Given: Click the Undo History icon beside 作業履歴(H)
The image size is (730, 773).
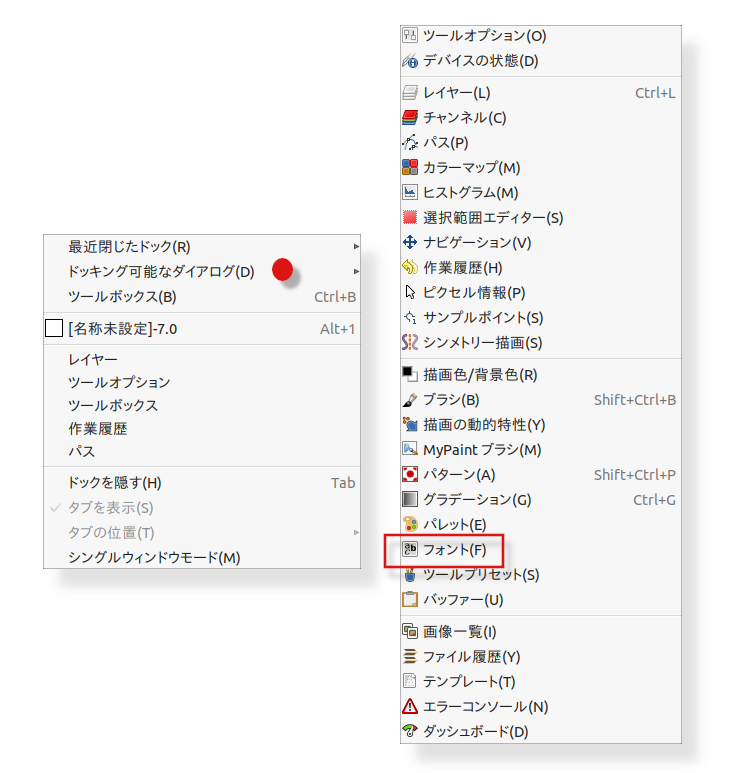Looking at the screenshot, I should tap(410, 268).
